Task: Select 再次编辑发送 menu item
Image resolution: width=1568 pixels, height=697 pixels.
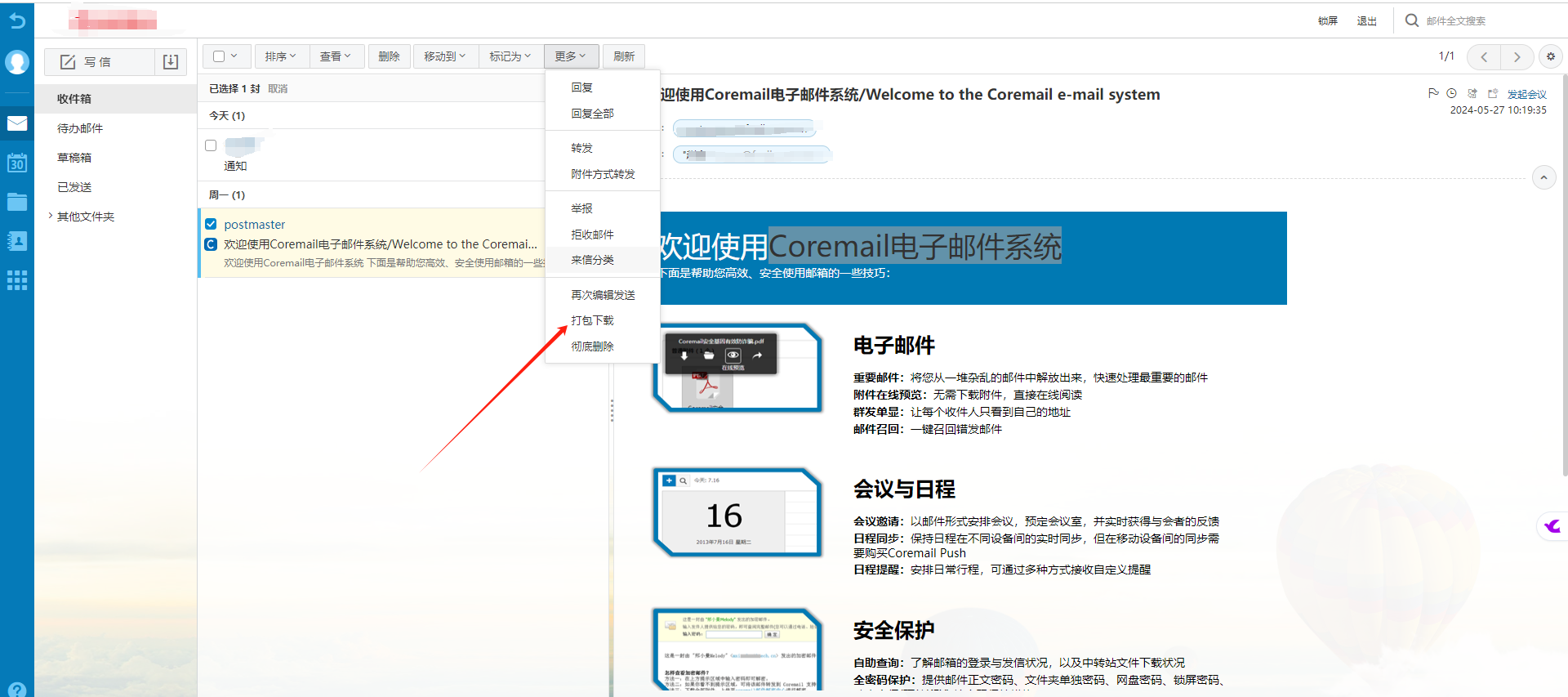Action: click(603, 295)
